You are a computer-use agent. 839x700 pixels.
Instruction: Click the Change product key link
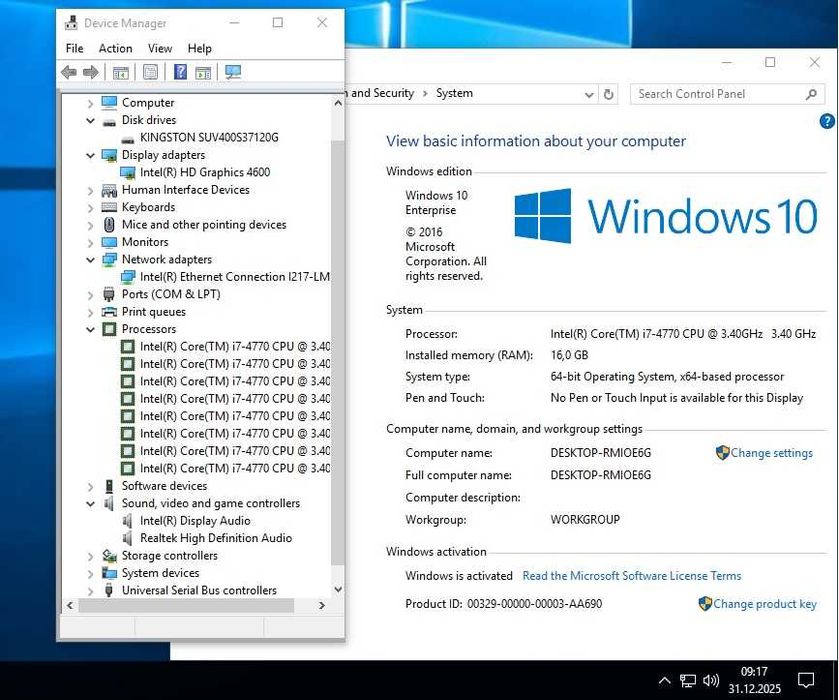coord(764,604)
